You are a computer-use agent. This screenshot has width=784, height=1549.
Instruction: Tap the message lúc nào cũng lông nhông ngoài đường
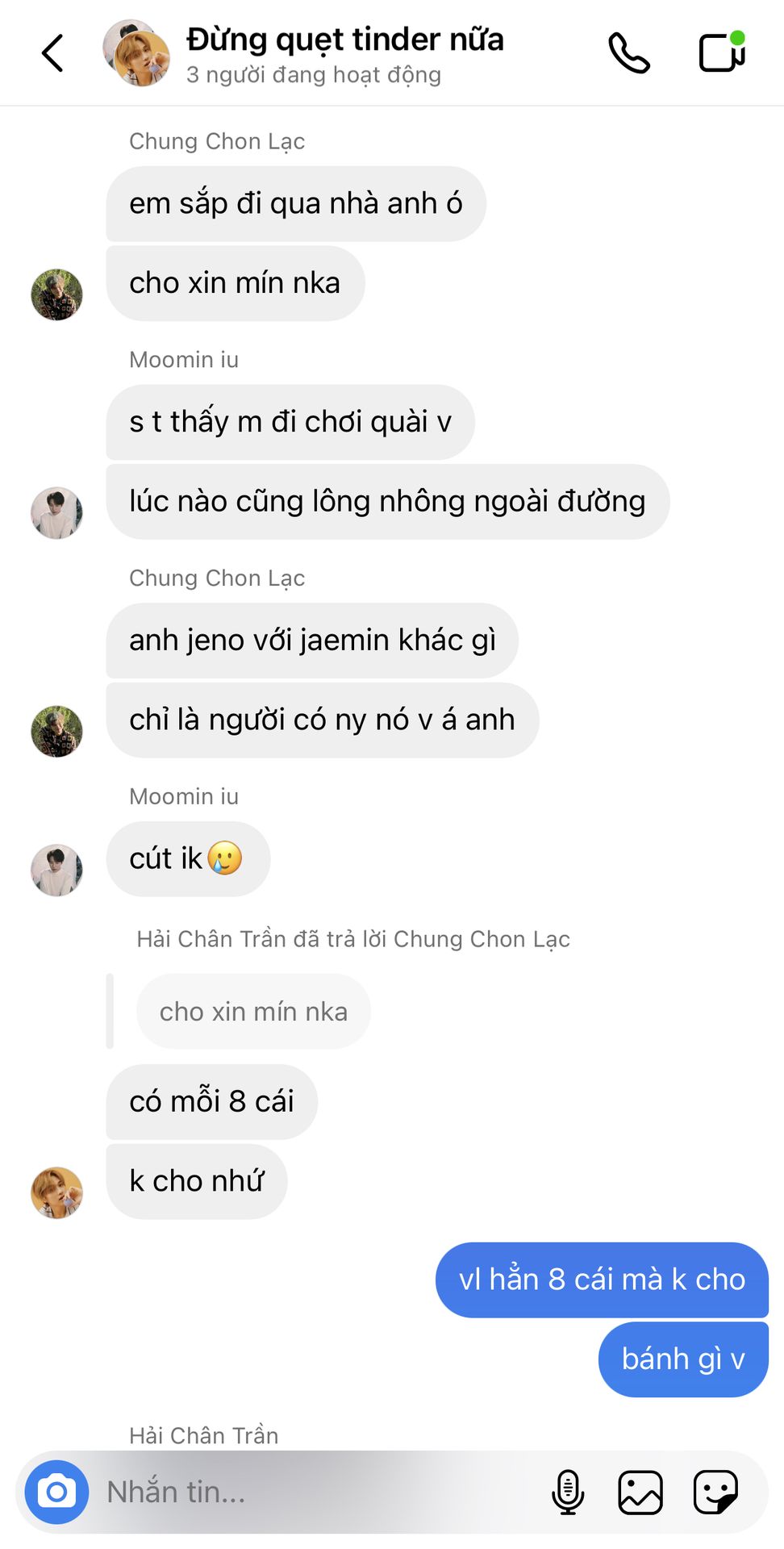pyautogui.click(x=387, y=501)
